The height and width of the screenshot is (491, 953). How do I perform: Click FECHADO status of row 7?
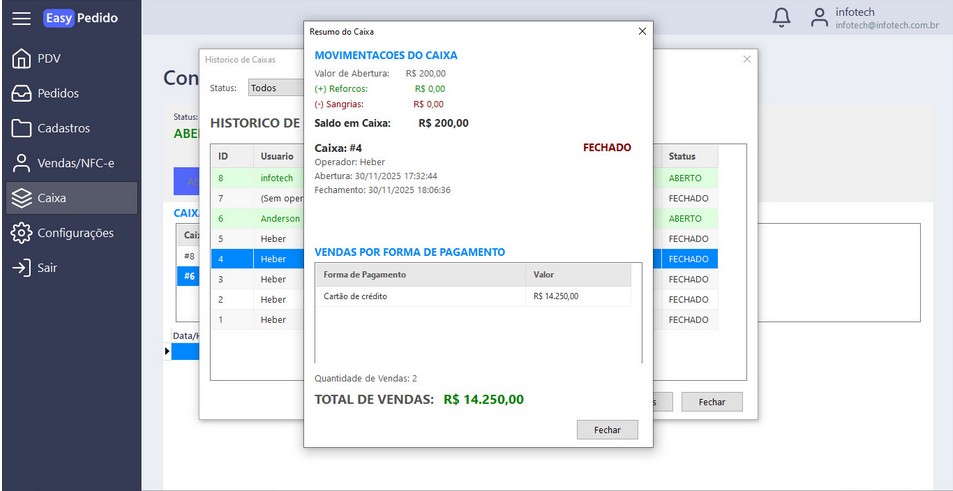688,198
